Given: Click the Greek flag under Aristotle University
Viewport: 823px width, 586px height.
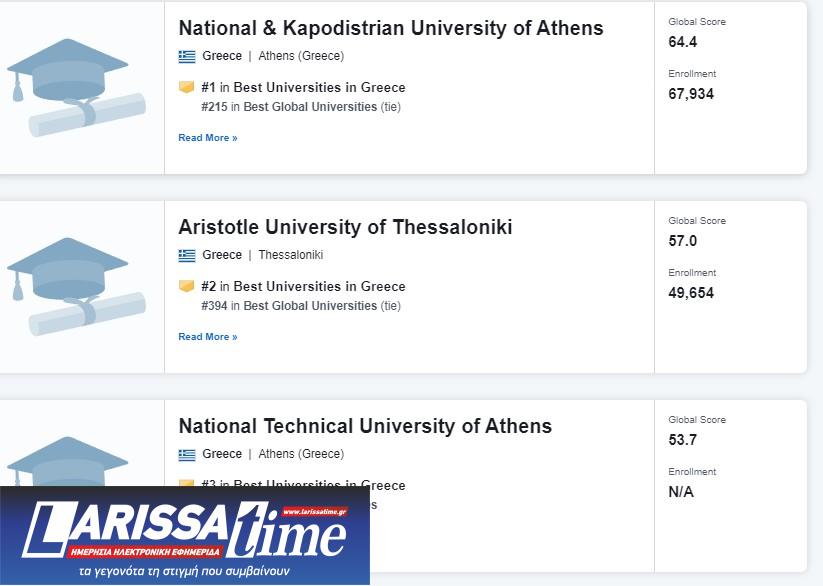Looking at the screenshot, I should (187, 255).
